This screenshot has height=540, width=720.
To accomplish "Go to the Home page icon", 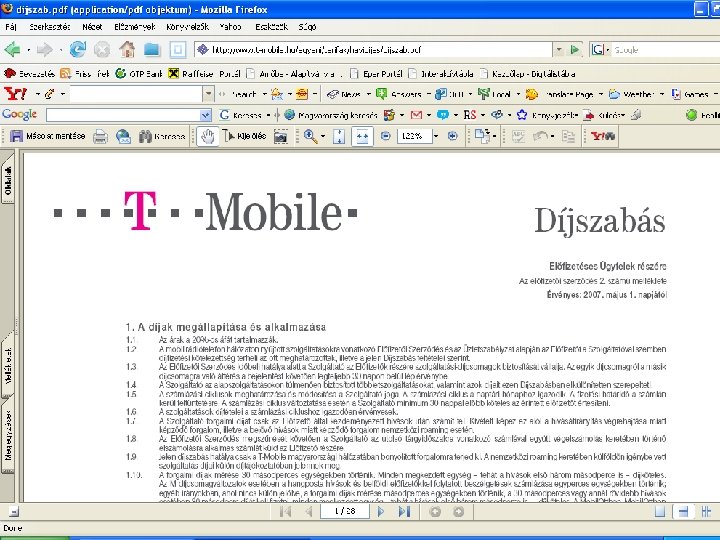I will [x=127, y=49].
